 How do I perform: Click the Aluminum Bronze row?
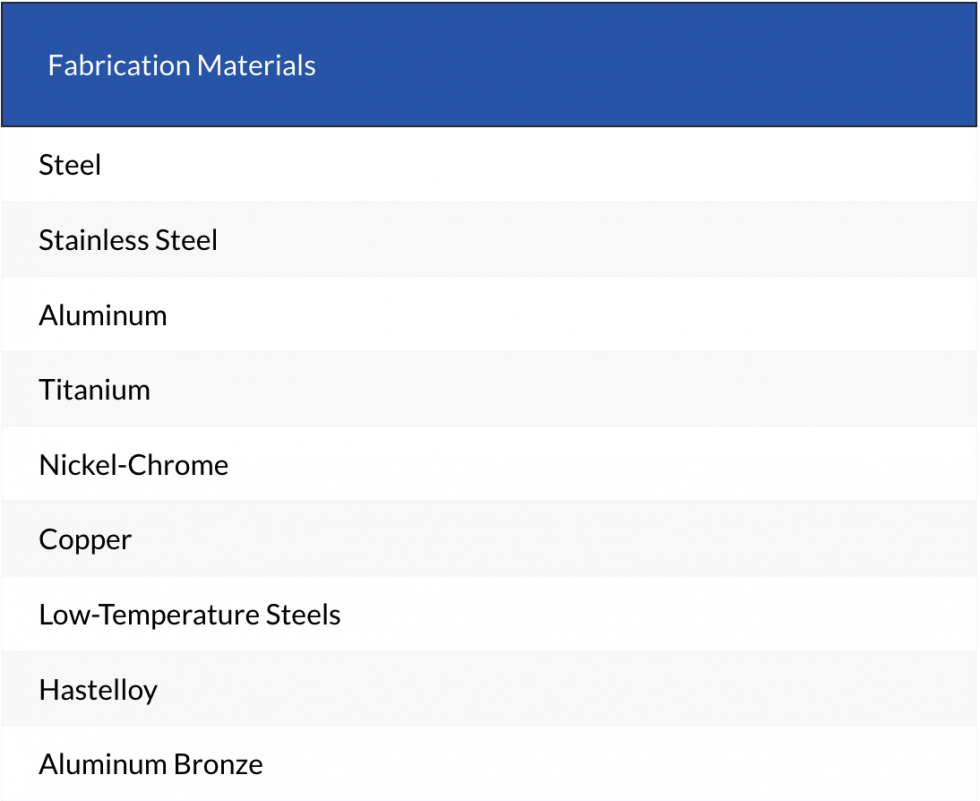(489, 765)
